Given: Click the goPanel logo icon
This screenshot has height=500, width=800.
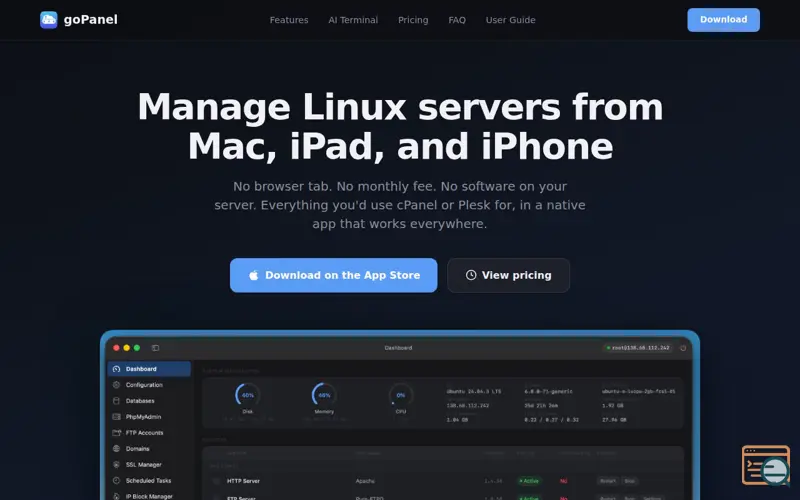Looking at the screenshot, I should (x=48, y=20).
